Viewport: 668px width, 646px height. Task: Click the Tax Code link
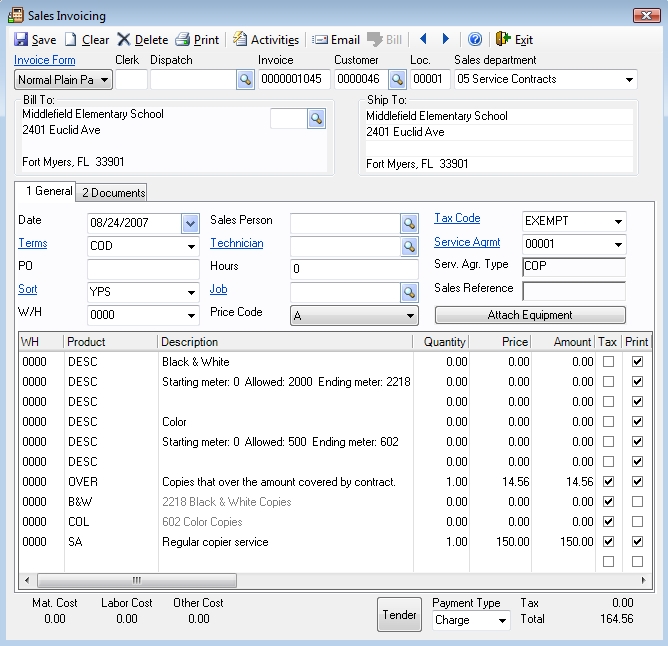pyautogui.click(x=457, y=218)
